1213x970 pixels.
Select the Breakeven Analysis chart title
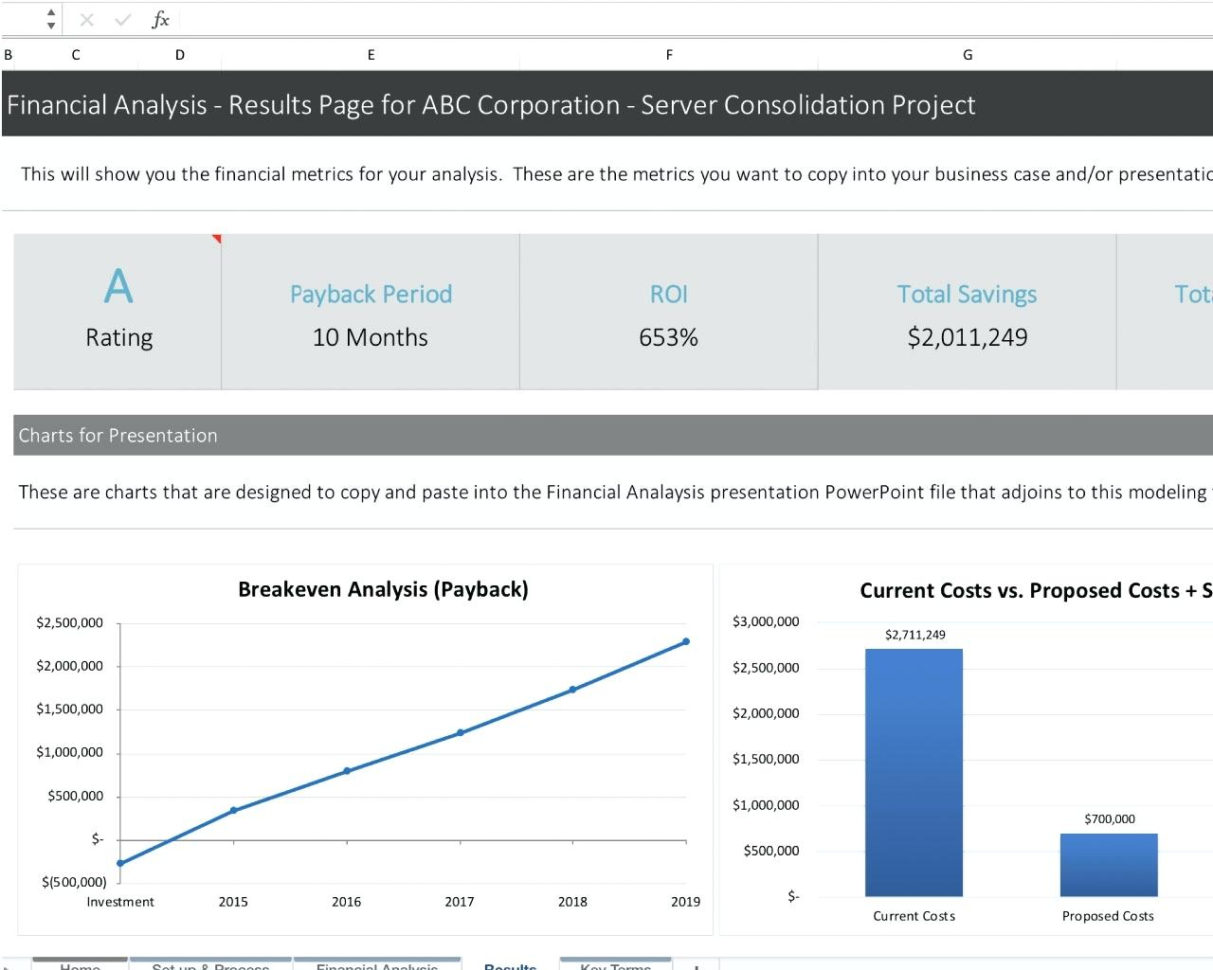click(383, 590)
